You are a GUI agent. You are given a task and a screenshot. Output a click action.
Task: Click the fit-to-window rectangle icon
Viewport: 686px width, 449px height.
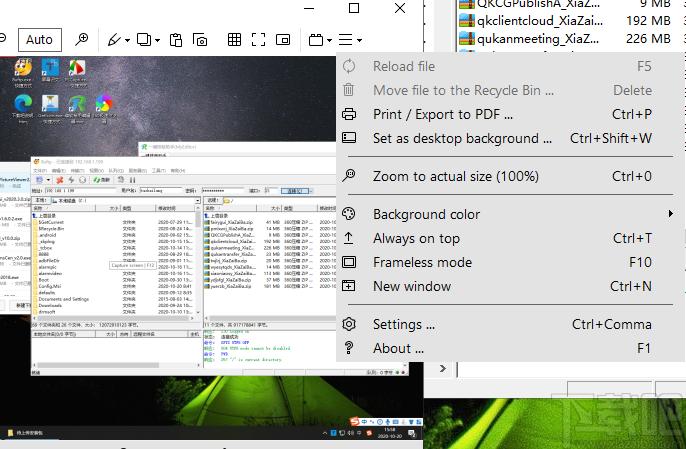click(283, 40)
